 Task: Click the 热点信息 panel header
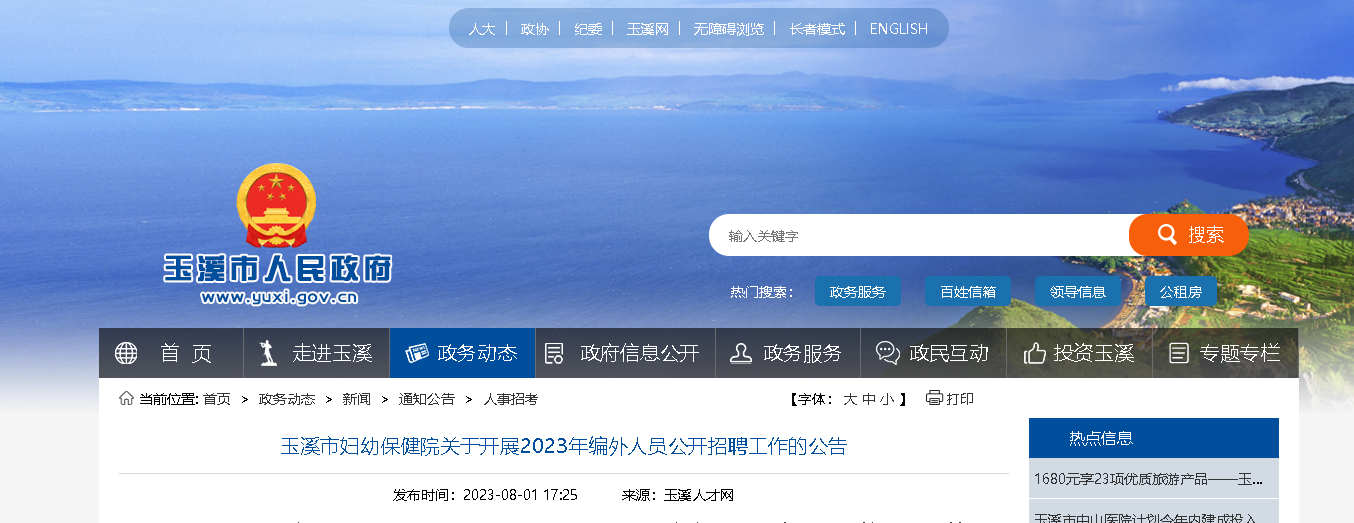pyautogui.click(x=1154, y=438)
